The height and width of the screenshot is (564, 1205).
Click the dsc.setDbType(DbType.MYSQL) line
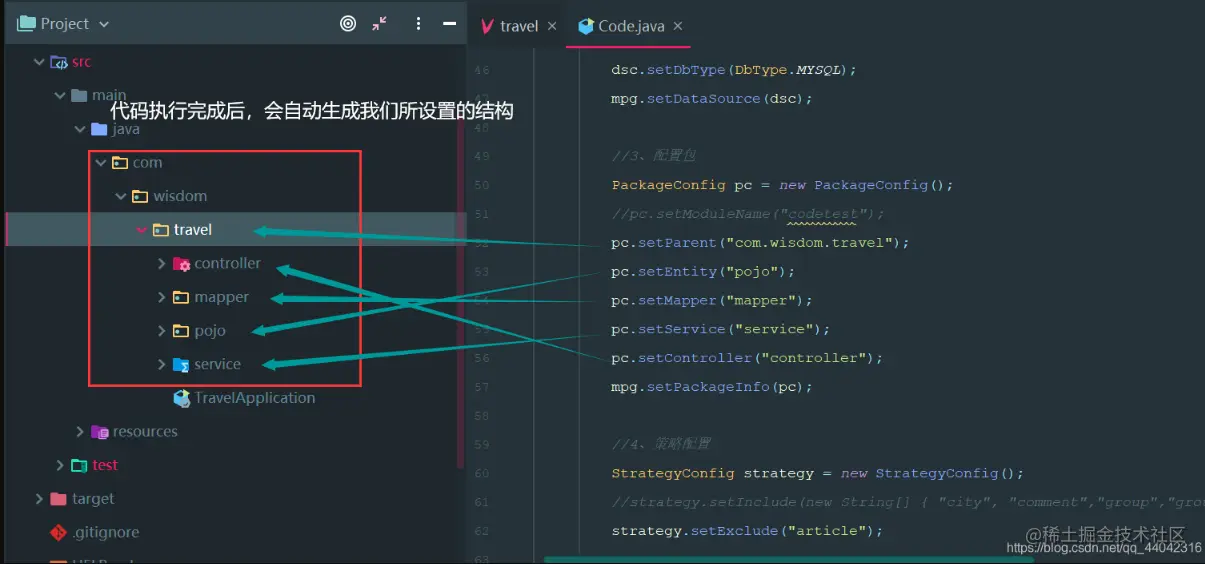(734, 70)
